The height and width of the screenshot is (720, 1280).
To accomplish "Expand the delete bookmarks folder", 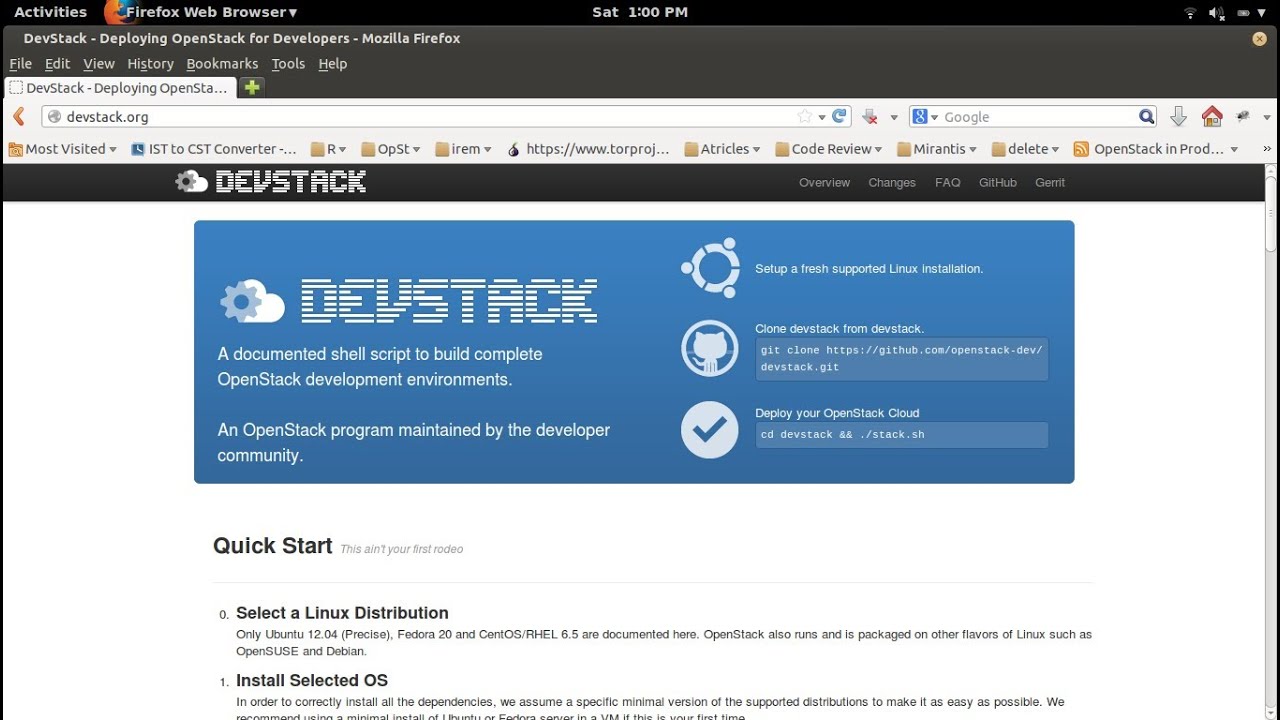I will coord(1026,149).
